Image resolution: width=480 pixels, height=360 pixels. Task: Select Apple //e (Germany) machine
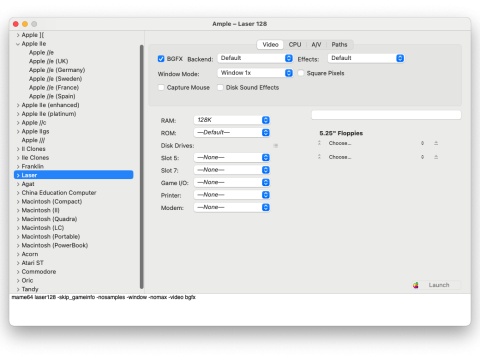point(57,70)
